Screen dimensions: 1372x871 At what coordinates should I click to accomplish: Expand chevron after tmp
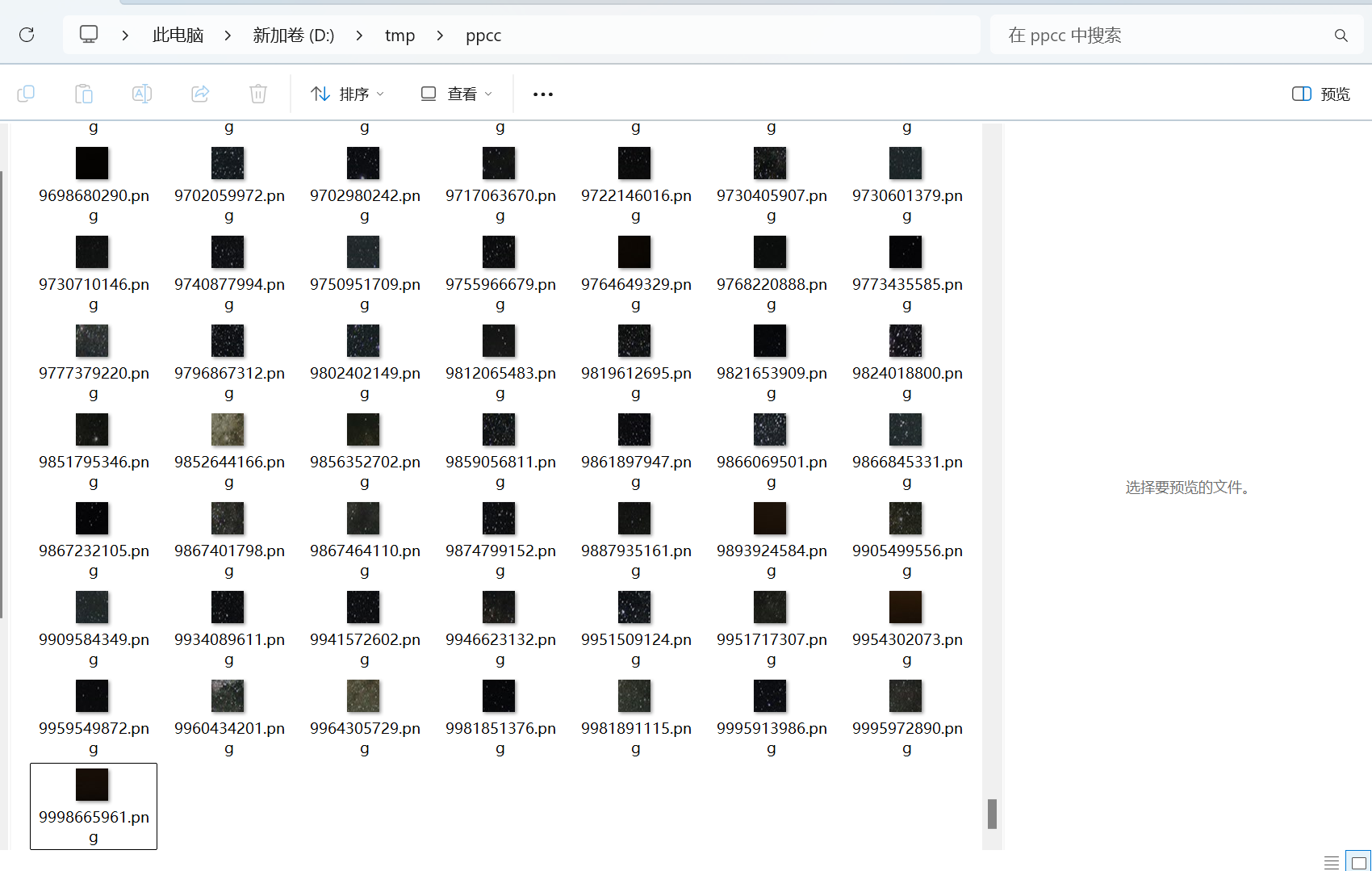440,36
